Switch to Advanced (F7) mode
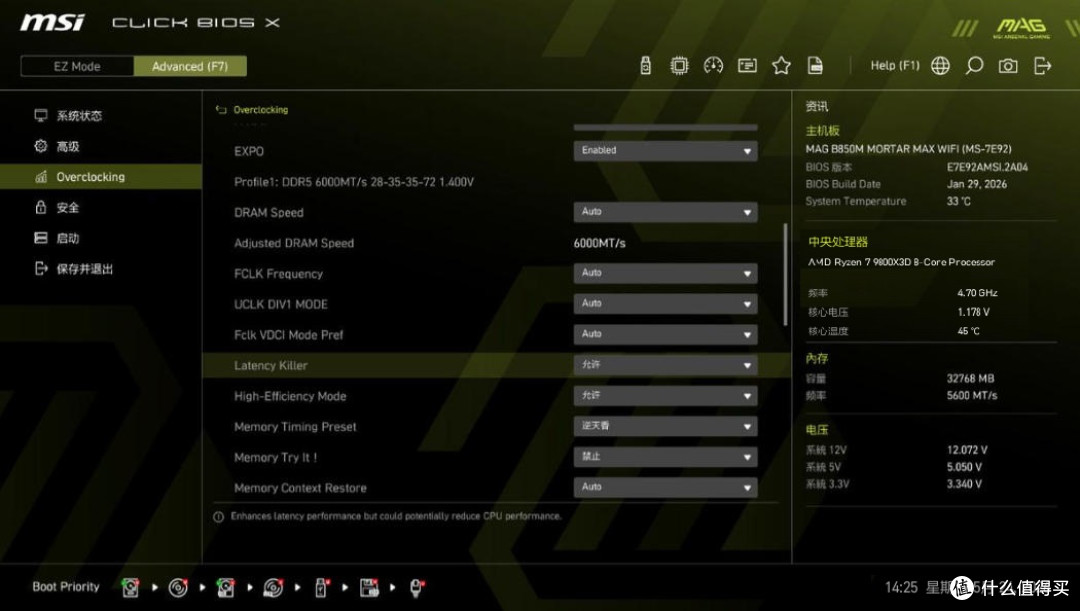Screen dimensions: 1080x611 (190, 66)
